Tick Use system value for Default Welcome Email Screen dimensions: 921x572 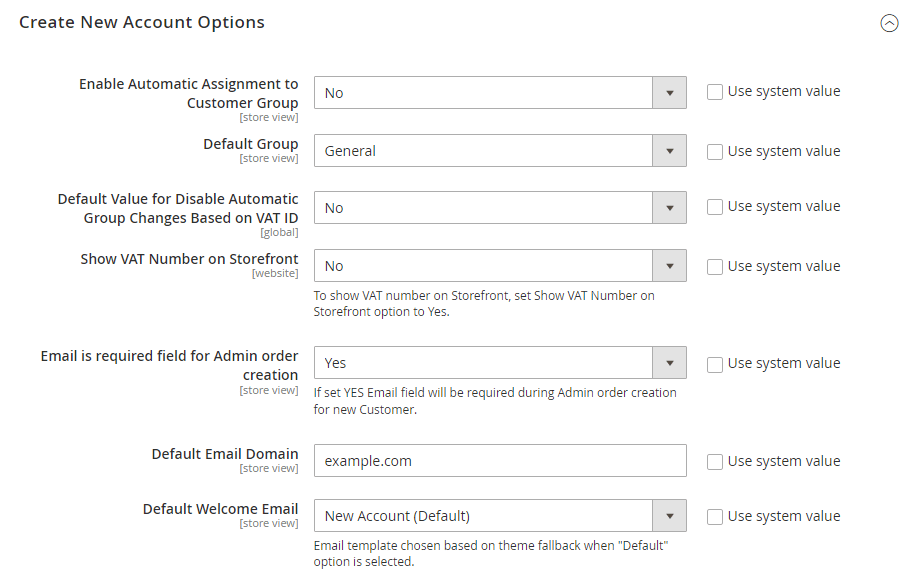pyautogui.click(x=715, y=517)
